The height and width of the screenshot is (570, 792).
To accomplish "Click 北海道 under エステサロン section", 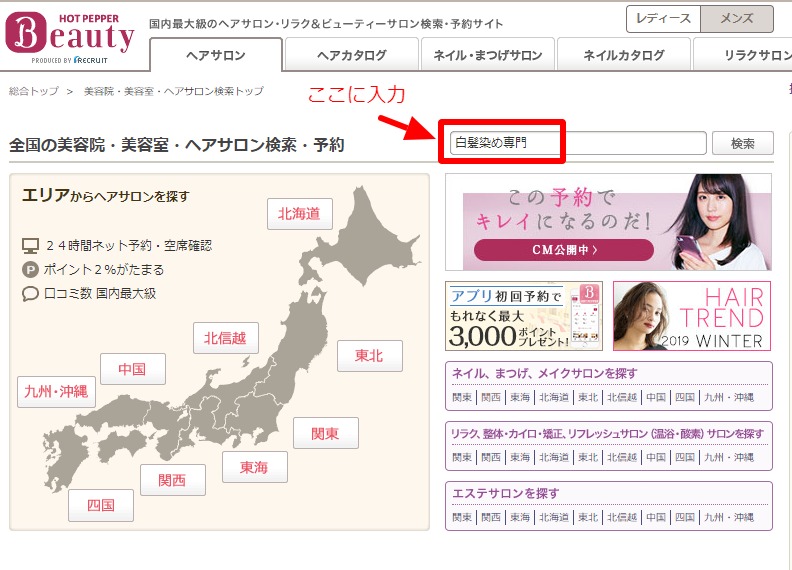I will tap(554, 517).
